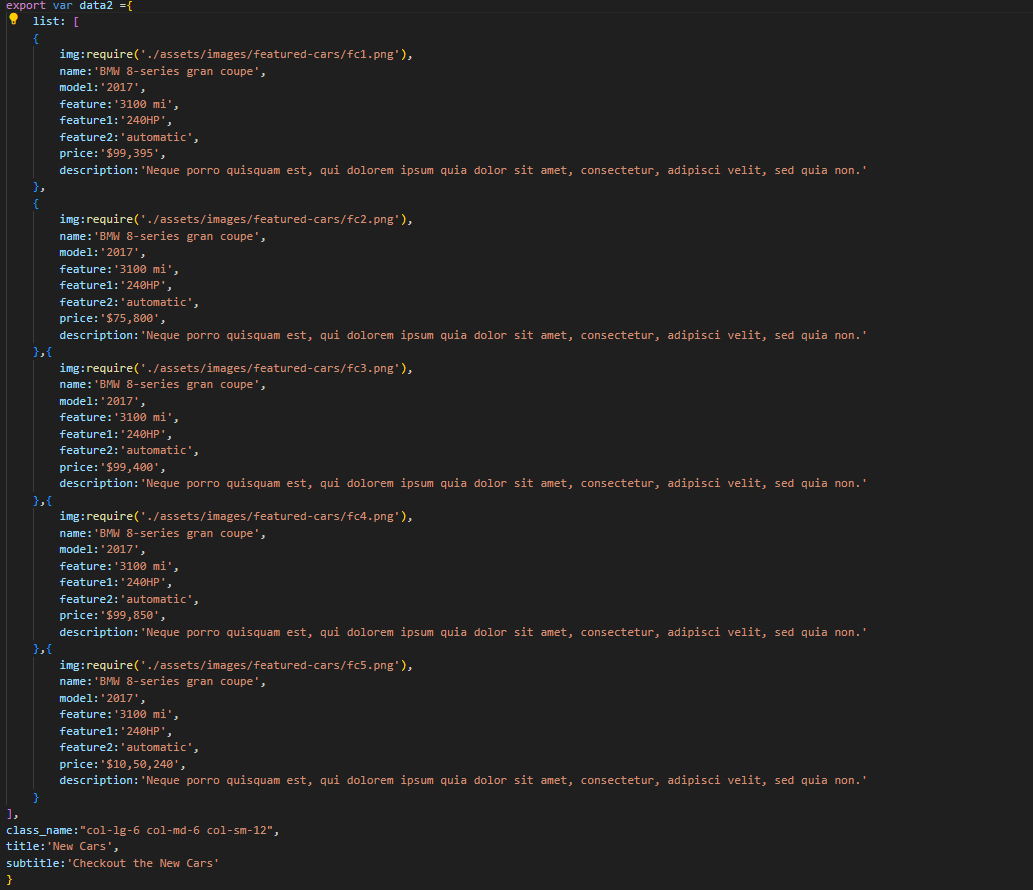
Task: Click the 'Checkout the New Cars' subtitle string
Action: pos(142,863)
